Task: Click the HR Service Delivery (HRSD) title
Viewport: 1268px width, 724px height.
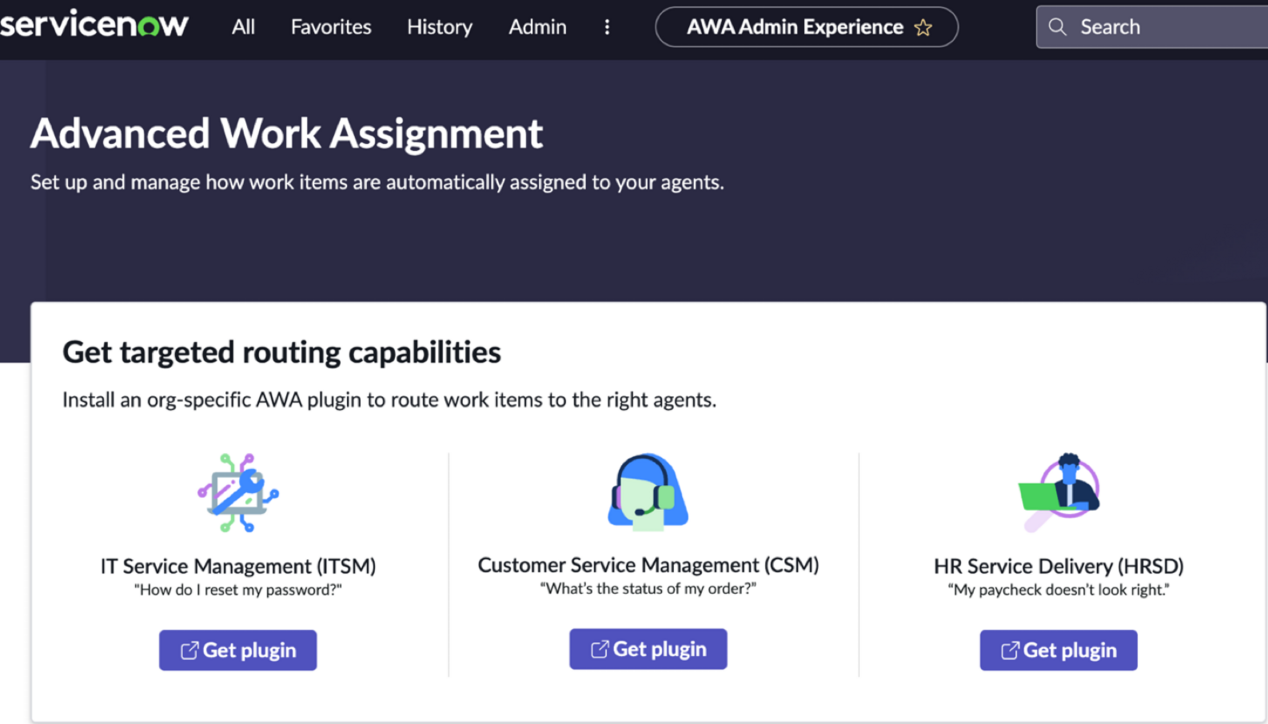Action: tap(1058, 566)
